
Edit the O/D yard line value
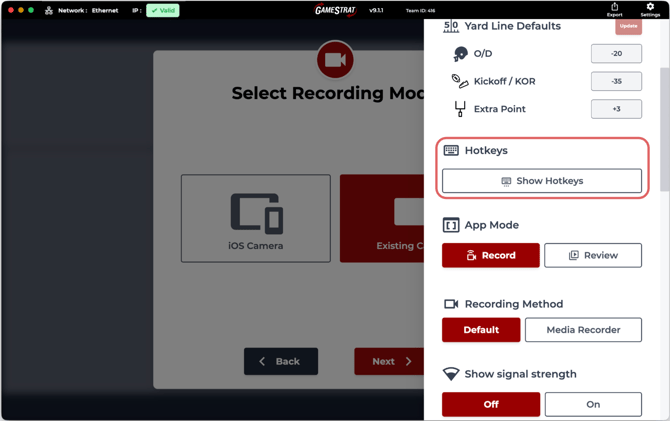point(616,54)
